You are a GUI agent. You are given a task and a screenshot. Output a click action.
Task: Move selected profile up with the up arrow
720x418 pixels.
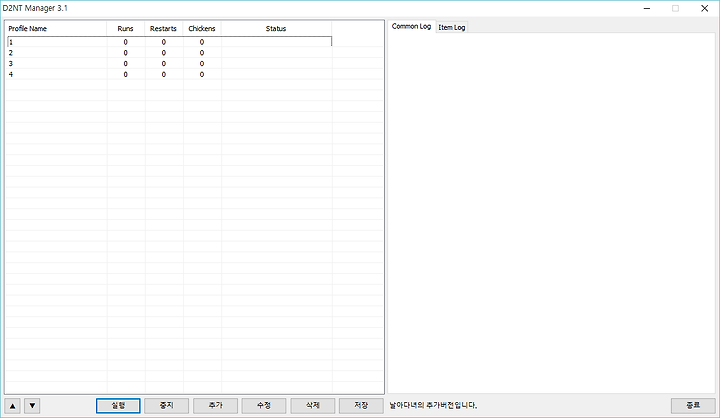click(13, 406)
